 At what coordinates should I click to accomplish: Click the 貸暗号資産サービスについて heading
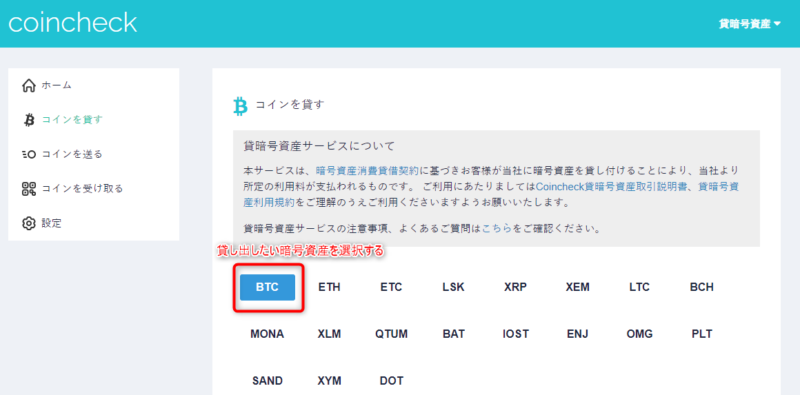[320, 147]
